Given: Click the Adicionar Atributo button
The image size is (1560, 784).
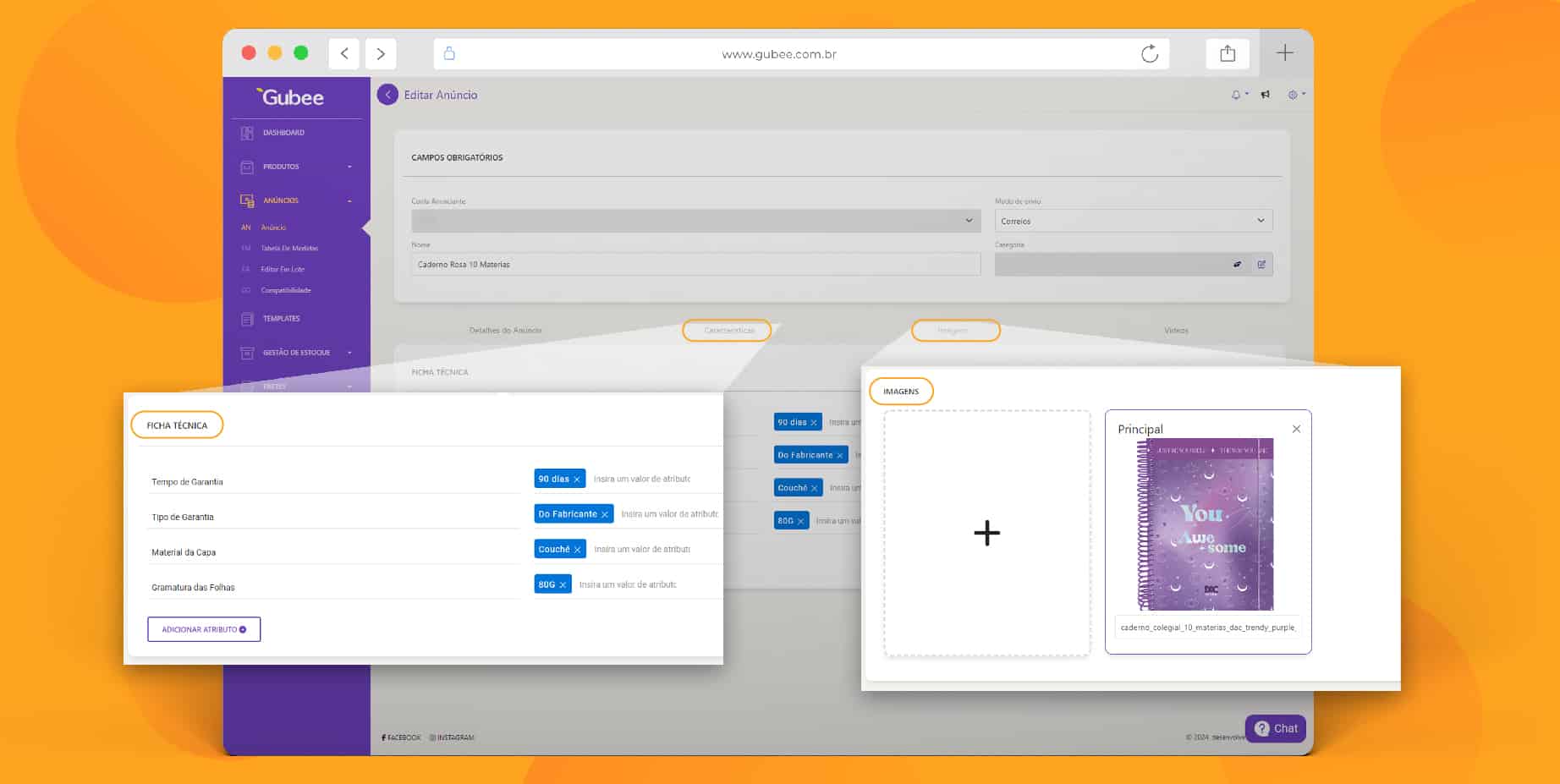Looking at the screenshot, I should (204, 629).
